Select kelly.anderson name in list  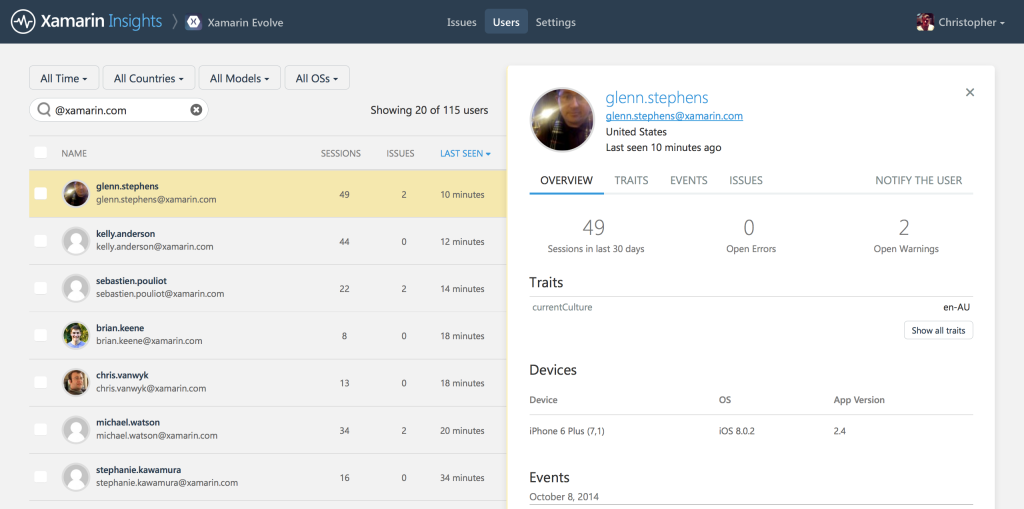coord(125,234)
